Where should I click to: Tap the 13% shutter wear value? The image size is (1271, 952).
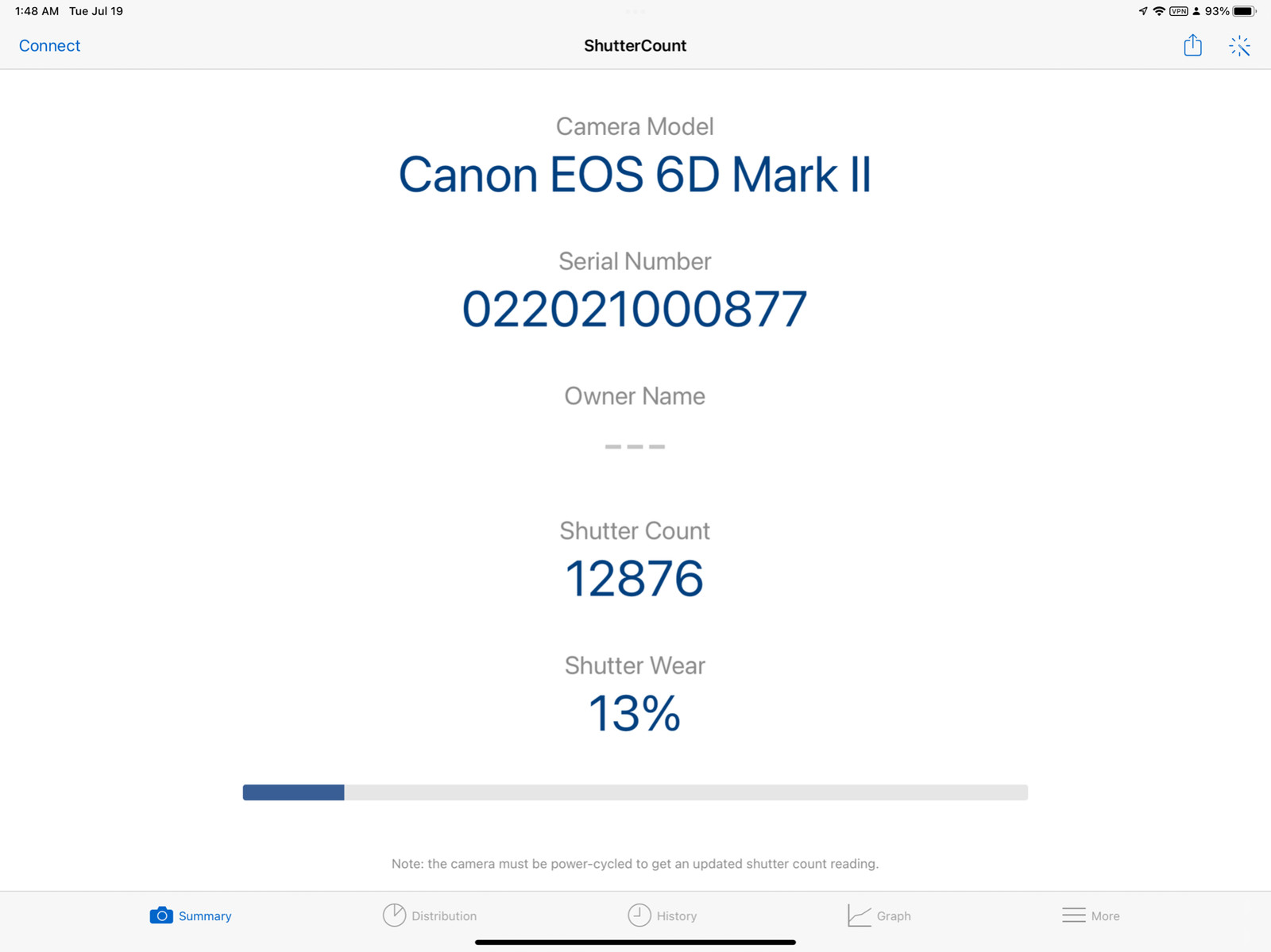click(x=635, y=713)
